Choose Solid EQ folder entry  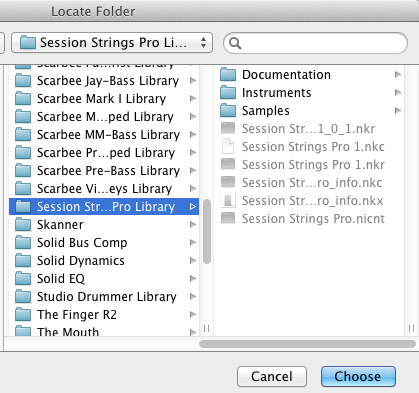[104, 278]
